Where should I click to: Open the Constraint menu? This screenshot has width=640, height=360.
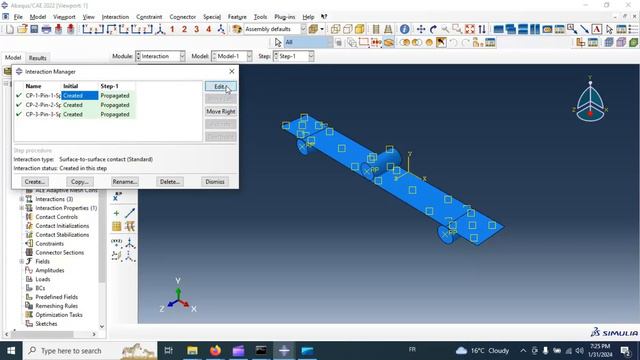149,17
